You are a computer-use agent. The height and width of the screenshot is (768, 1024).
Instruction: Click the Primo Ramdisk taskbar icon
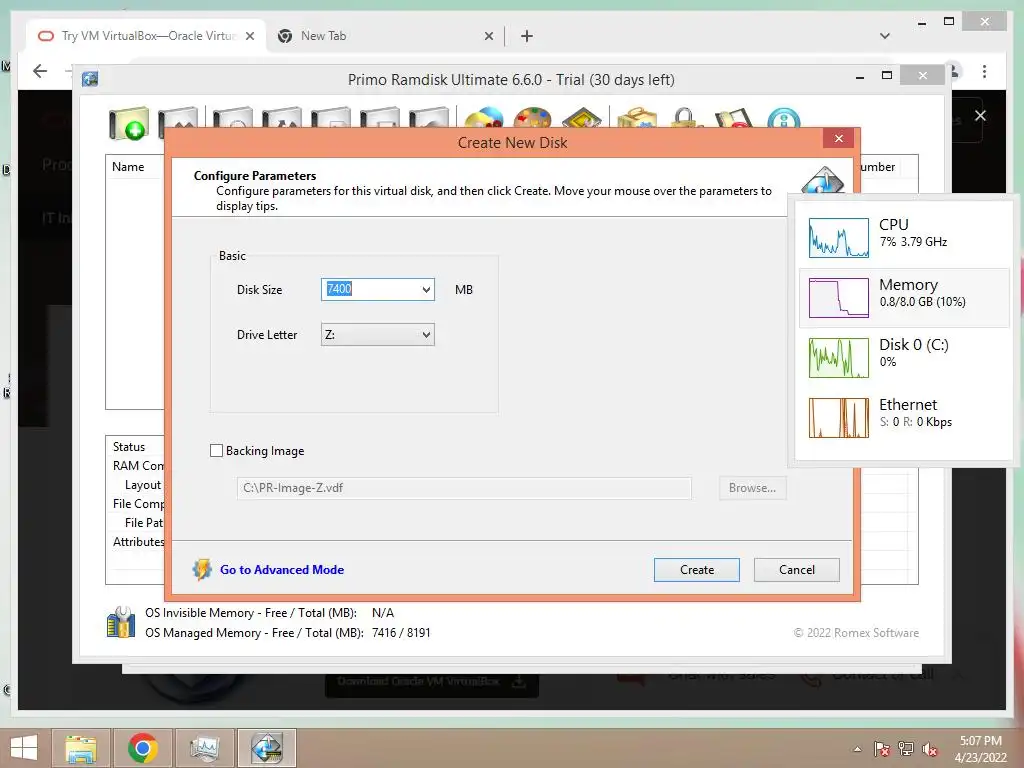[266, 748]
